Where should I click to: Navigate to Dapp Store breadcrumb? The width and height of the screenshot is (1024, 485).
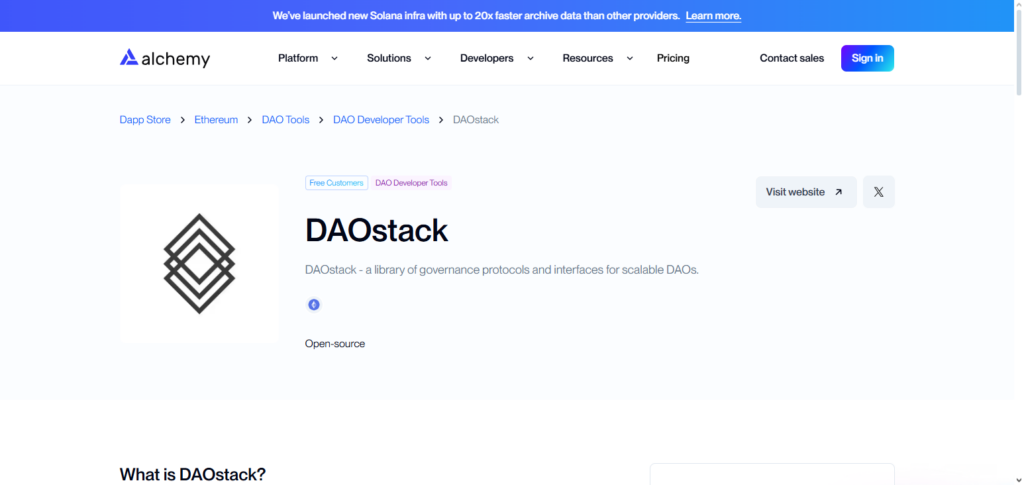click(145, 119)
